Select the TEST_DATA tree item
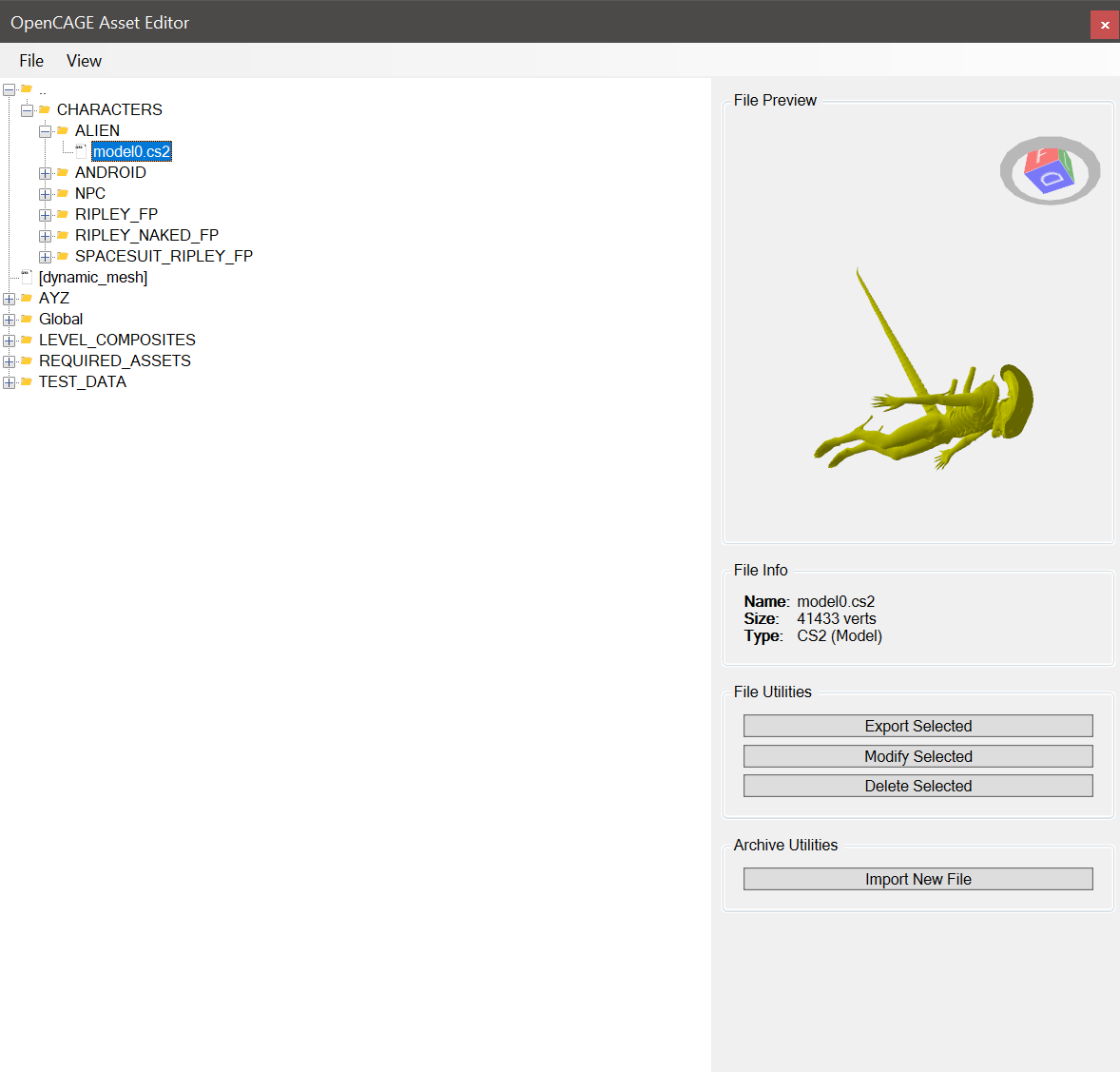Image resolution: width=1120 pixels, height=1072 pixels. tap(82, 381)
